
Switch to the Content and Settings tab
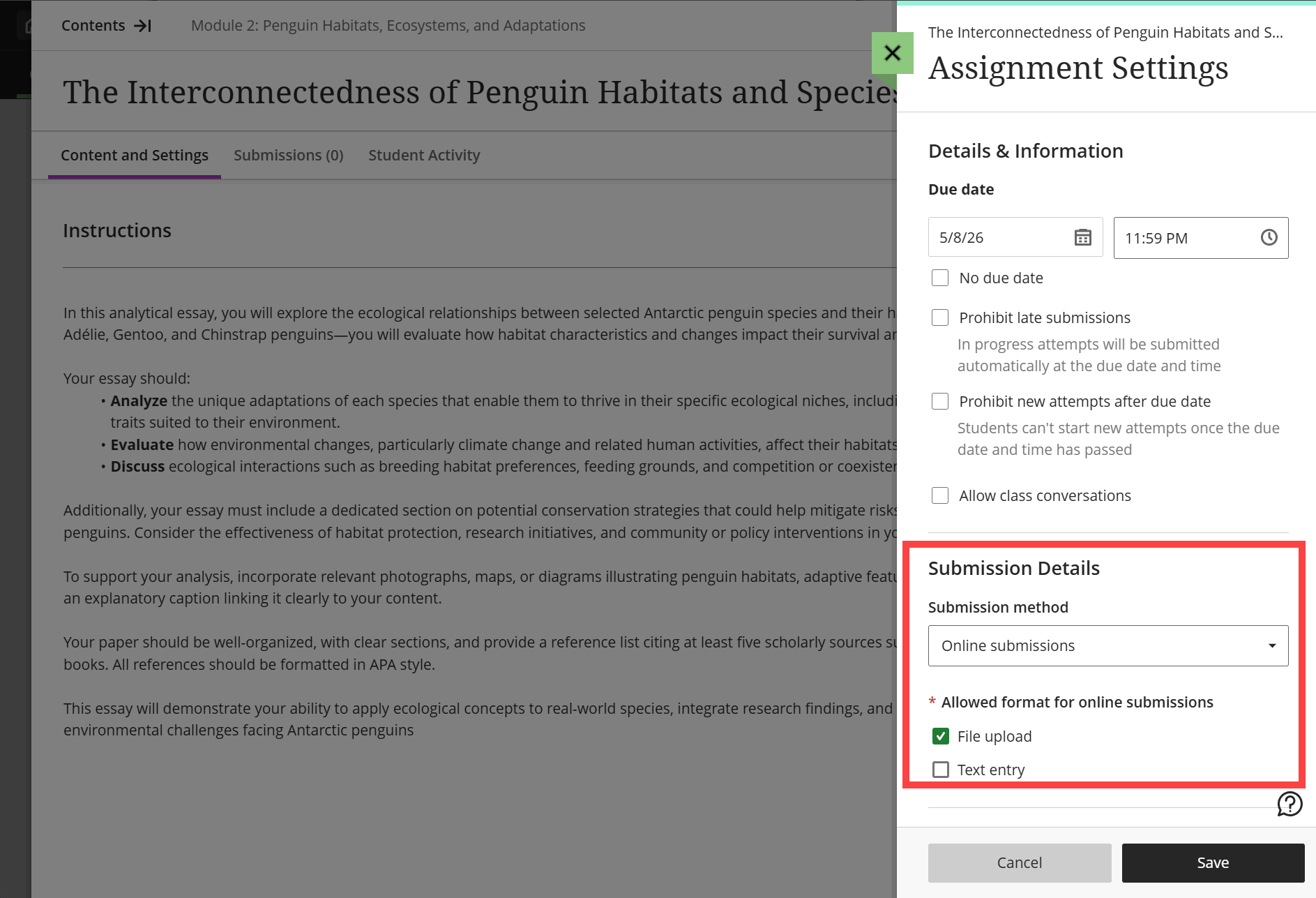click(x=135, y=156)
